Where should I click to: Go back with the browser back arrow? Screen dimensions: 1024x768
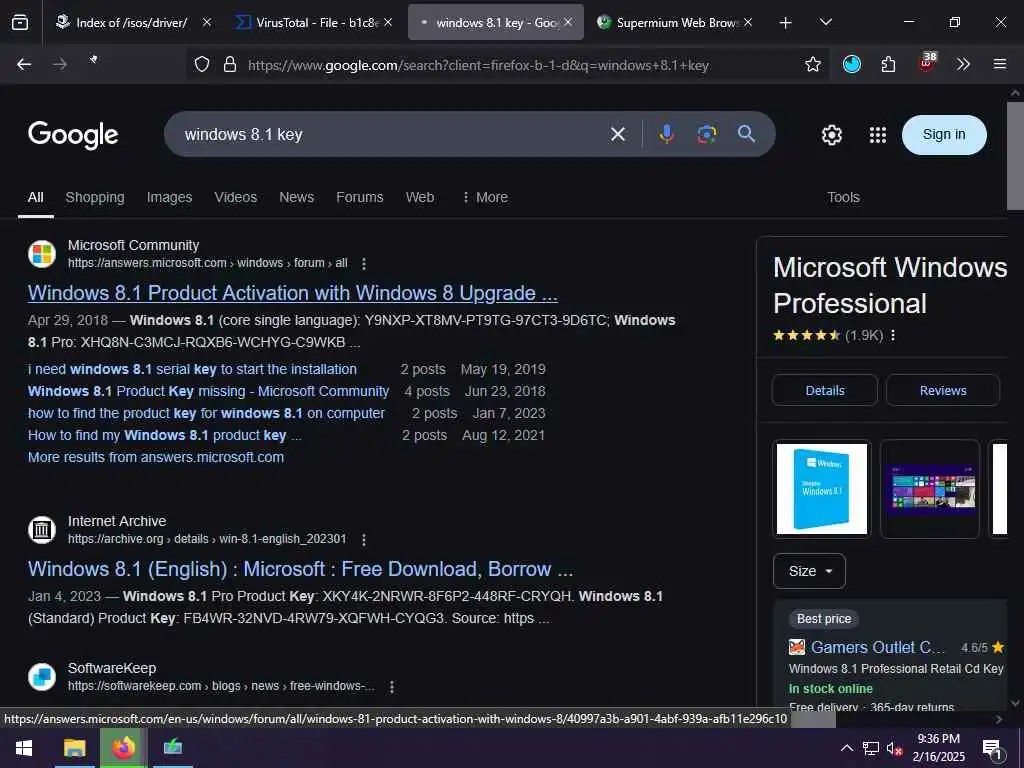tap(24, 64)
